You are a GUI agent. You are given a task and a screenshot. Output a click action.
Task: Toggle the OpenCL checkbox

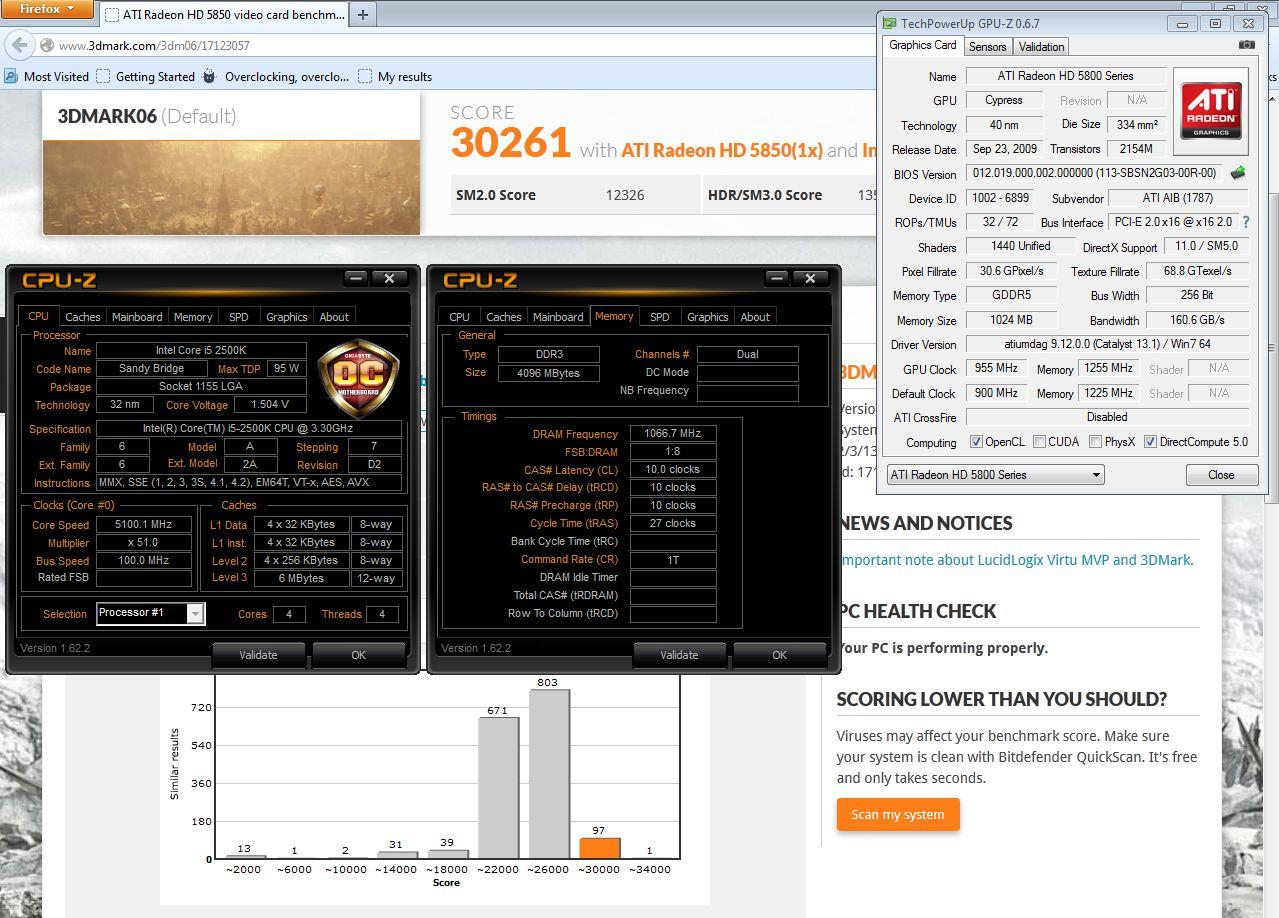[x=977, y=442]
